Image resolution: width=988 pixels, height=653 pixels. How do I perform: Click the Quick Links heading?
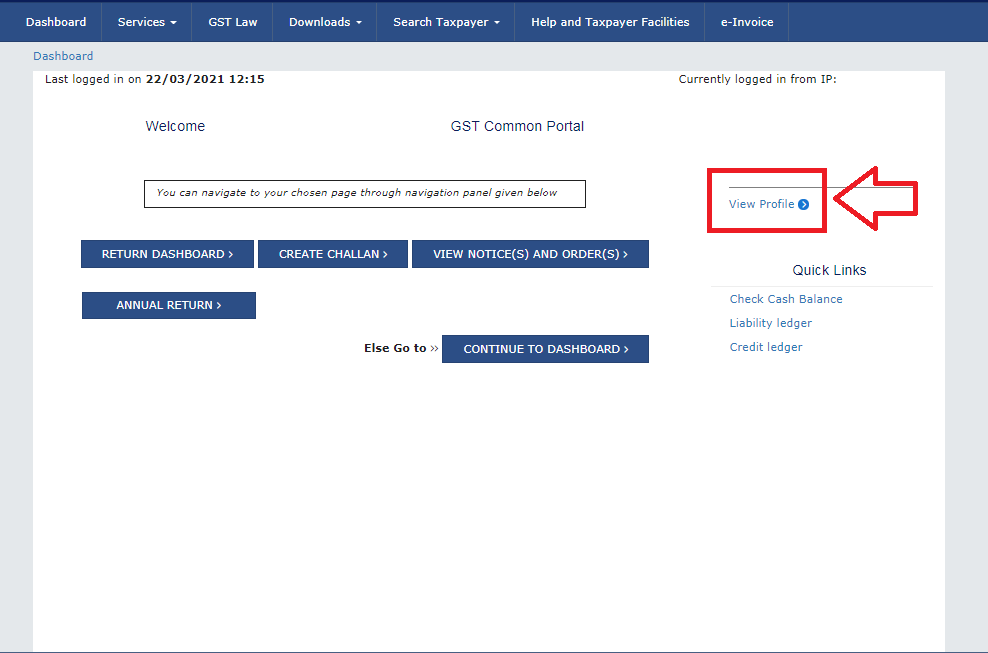829,270
